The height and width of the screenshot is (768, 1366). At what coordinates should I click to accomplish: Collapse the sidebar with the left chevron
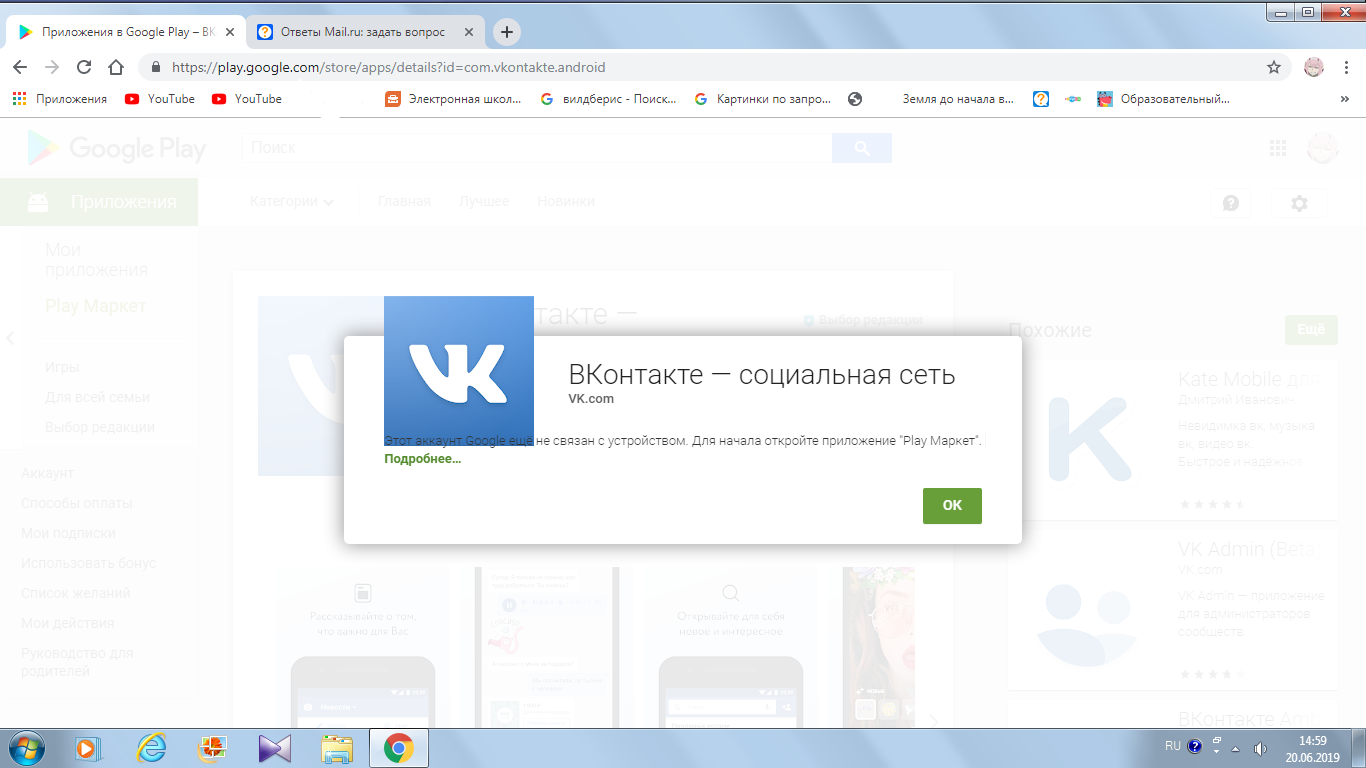[x=10, y=338]
